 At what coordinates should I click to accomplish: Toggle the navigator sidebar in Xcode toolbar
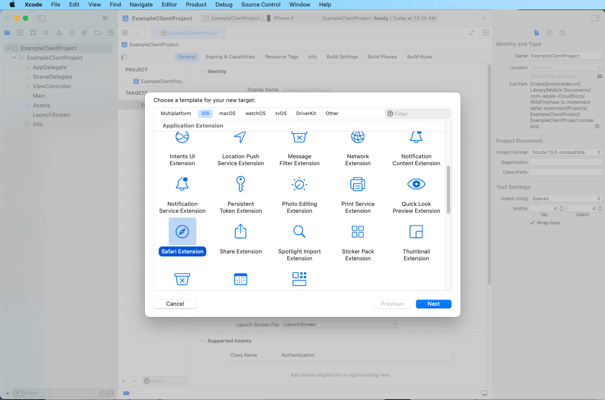(x=41, y=18)
